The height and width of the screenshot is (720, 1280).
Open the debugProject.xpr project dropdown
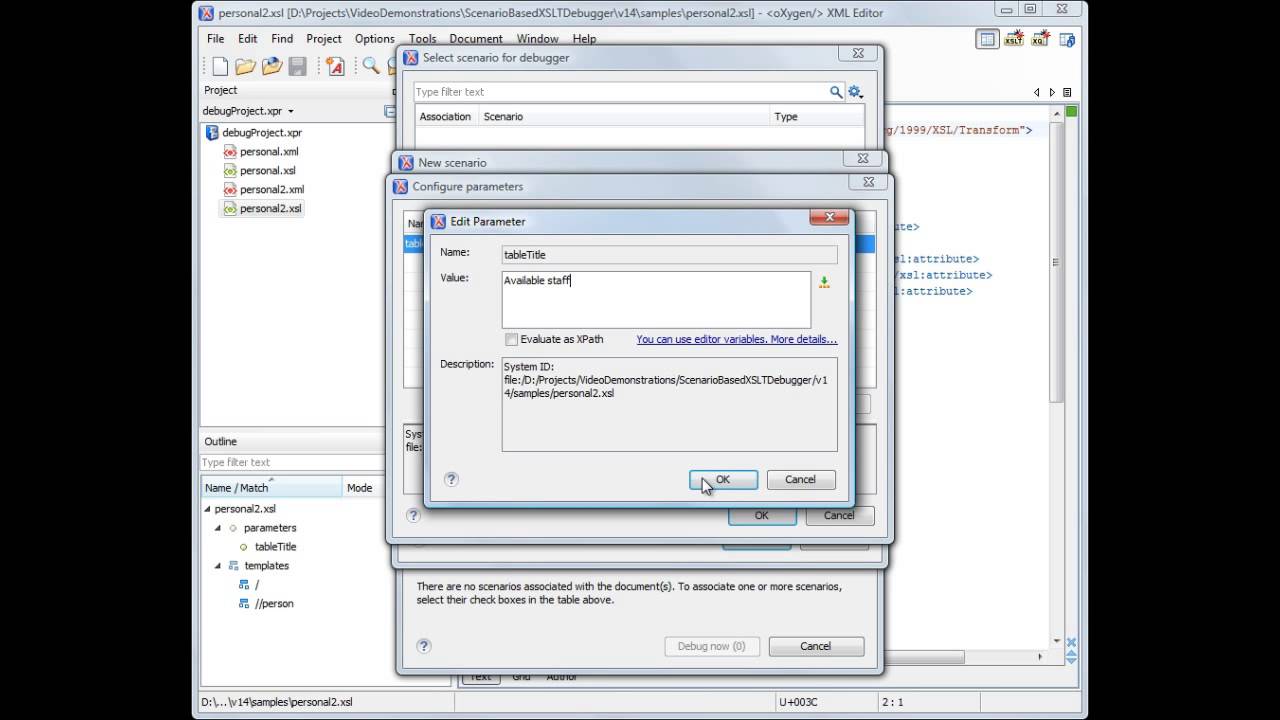[x=290, y=111]
